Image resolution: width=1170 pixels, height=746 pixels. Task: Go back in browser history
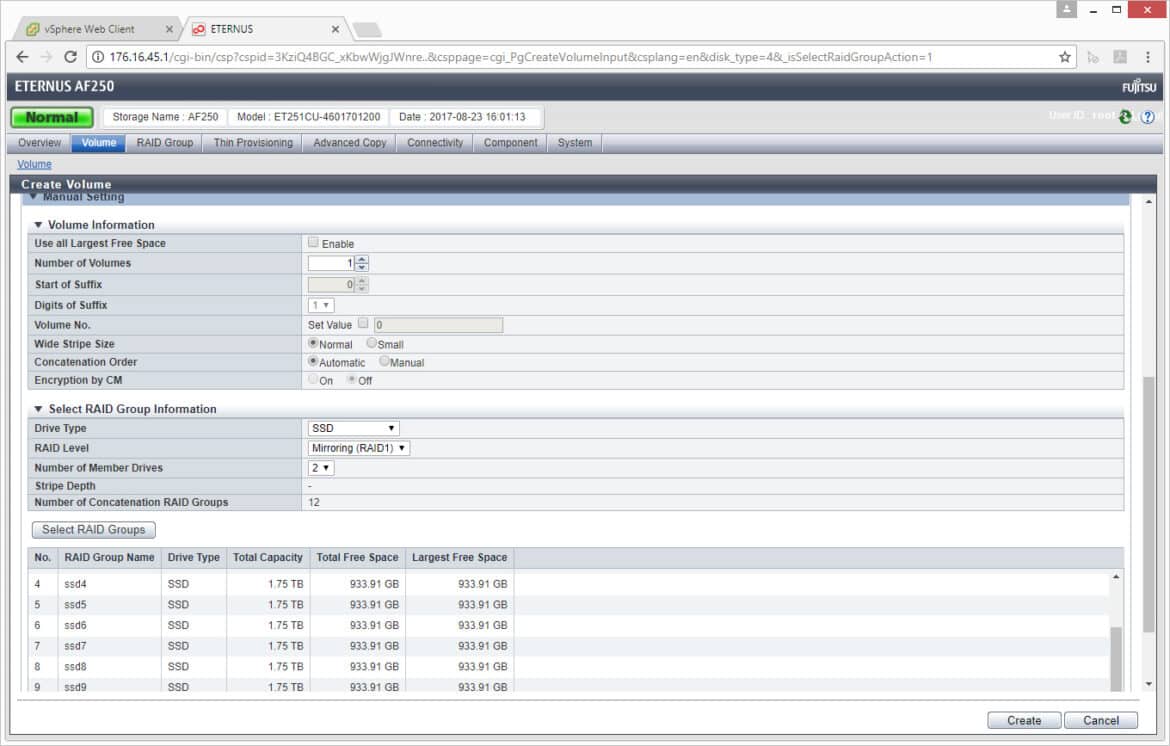click(22, 57)
